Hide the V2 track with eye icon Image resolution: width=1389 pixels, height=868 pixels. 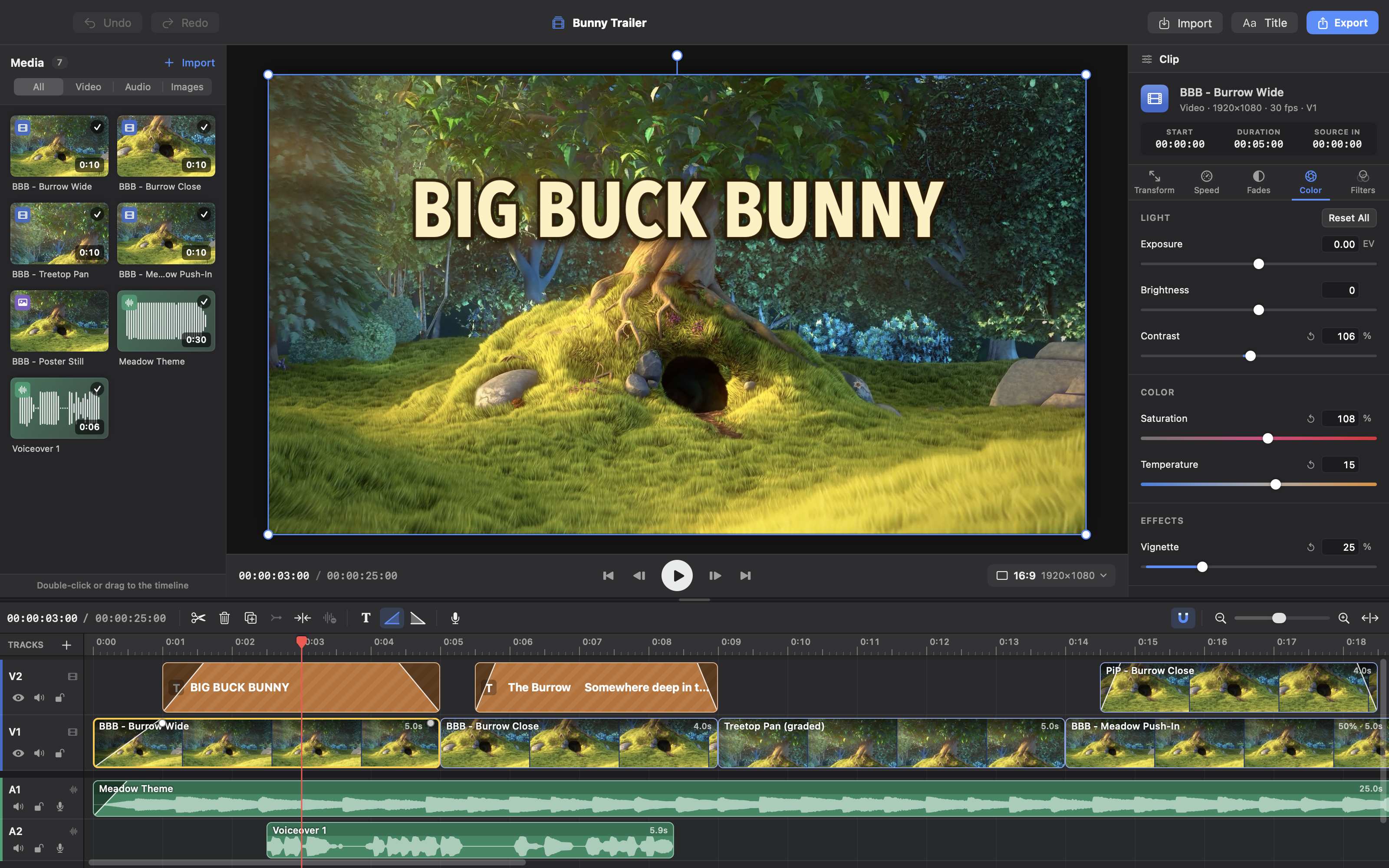(18, 697)
